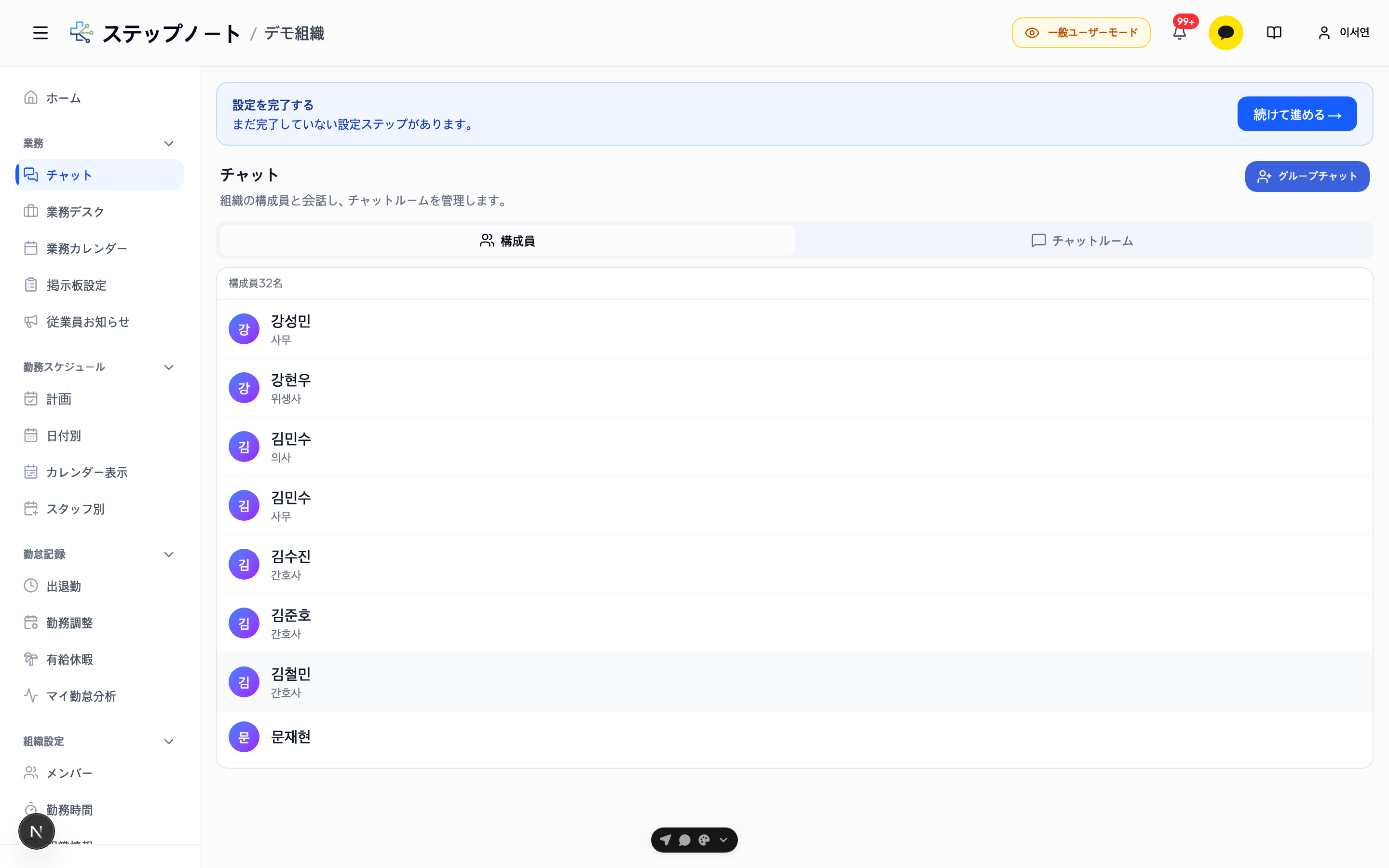
Task: Open the book guide icon
Action: [x=1274, y=33]
